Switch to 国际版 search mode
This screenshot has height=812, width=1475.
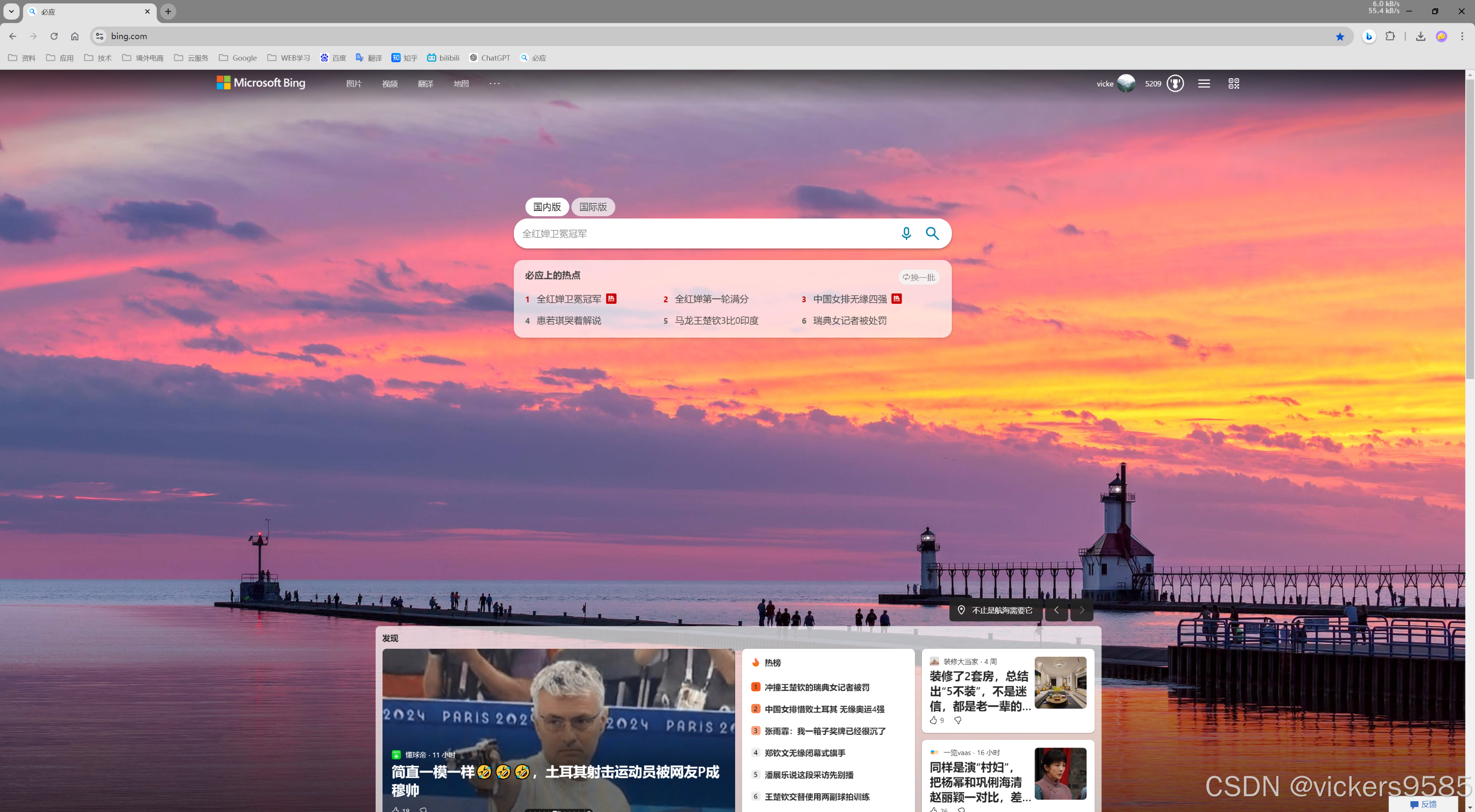pos(592,206)
